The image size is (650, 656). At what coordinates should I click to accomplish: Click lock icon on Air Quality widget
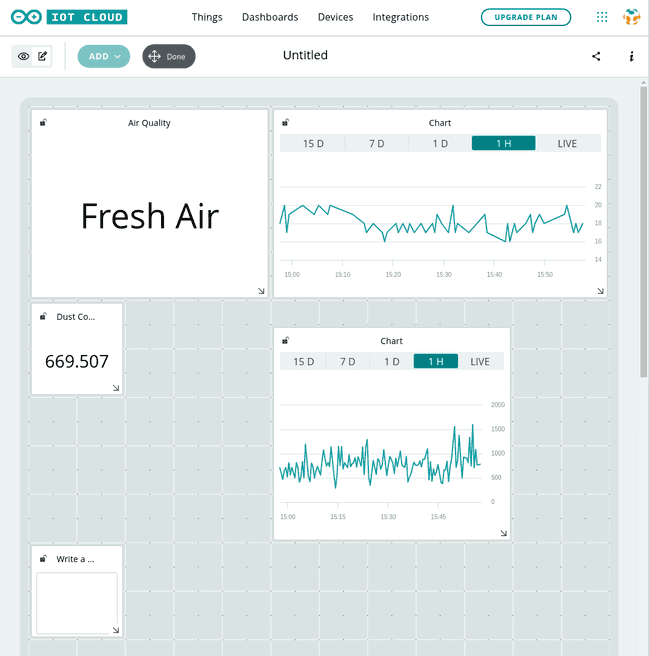(x=42, y=123)
